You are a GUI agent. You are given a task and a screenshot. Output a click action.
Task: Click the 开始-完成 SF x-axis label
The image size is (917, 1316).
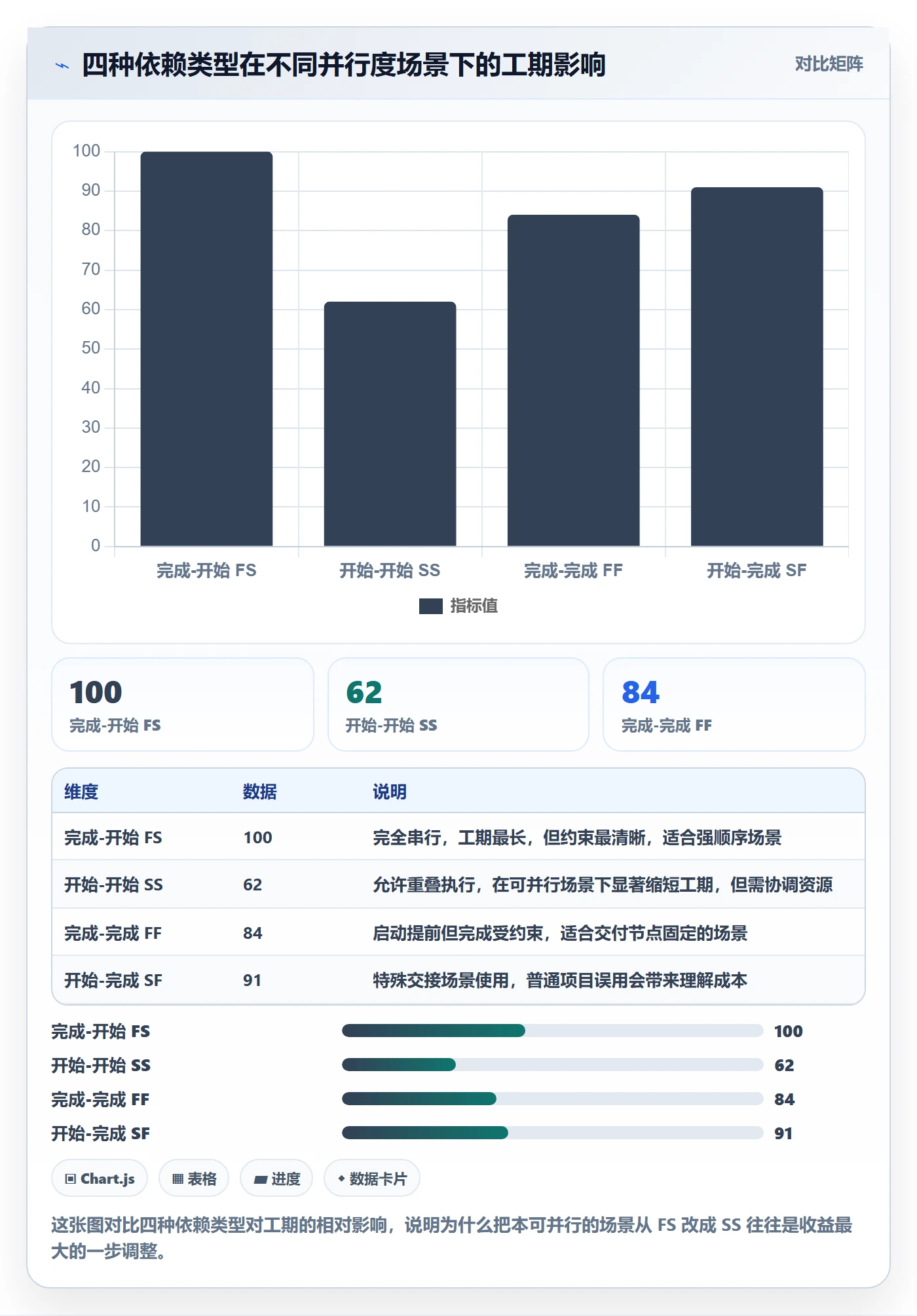pos(757,571)
